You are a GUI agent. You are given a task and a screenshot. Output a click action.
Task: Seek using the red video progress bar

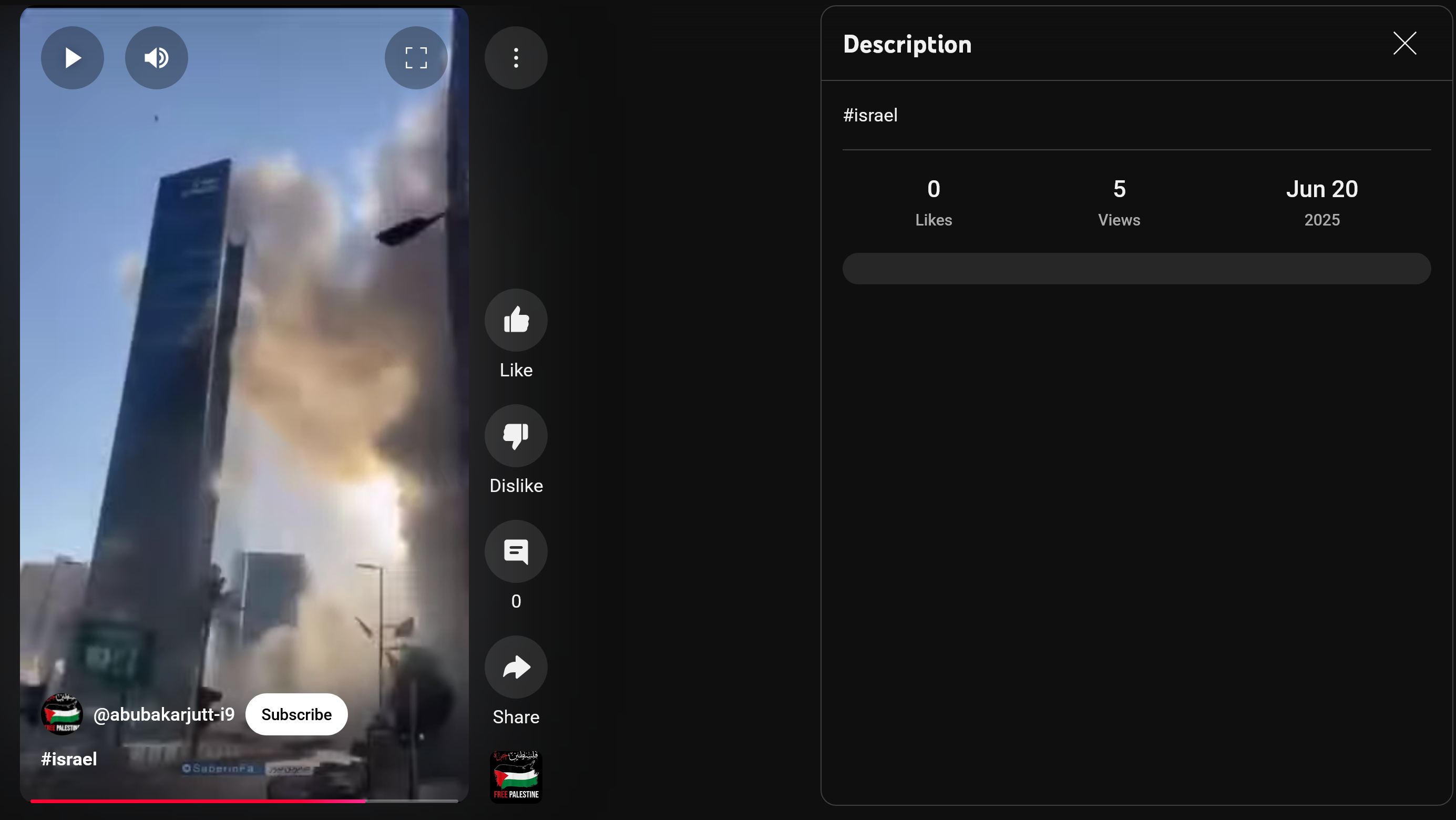pyautogui.click(x=244, y=801)
